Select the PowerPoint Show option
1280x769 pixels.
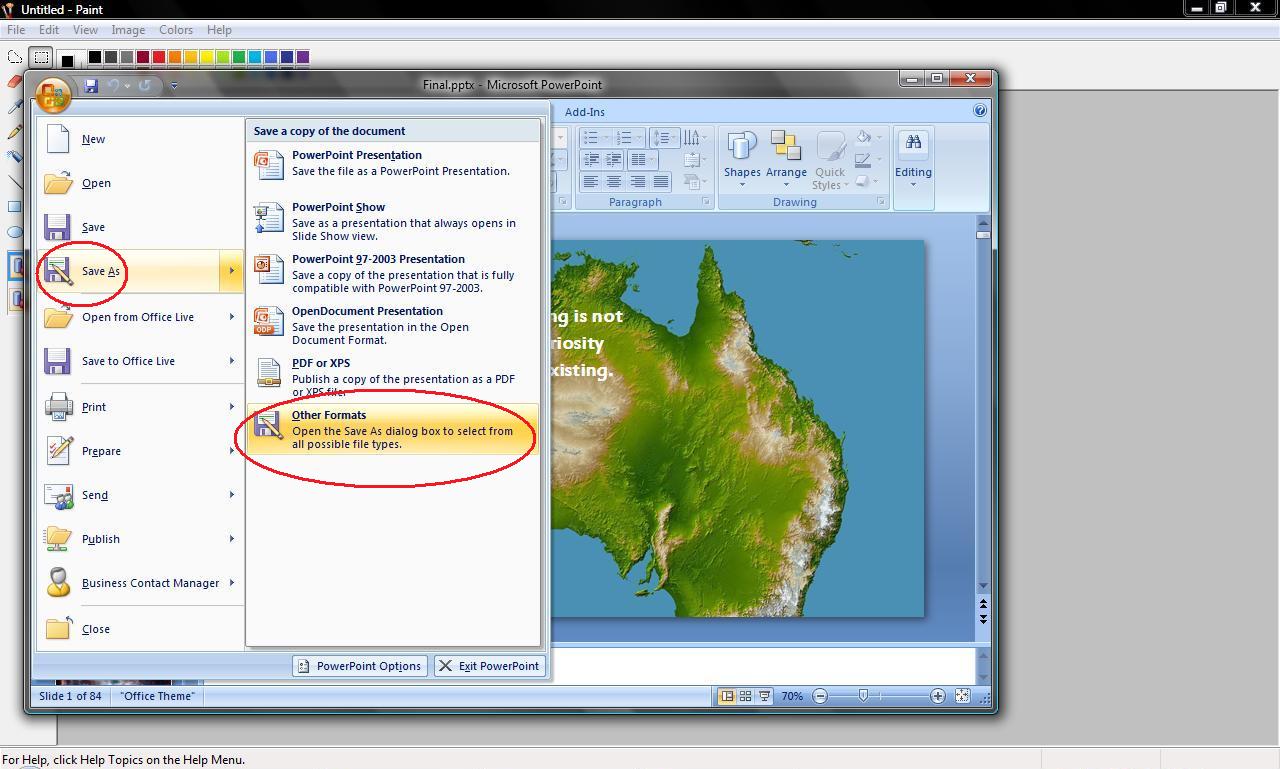tap(393, 221)
